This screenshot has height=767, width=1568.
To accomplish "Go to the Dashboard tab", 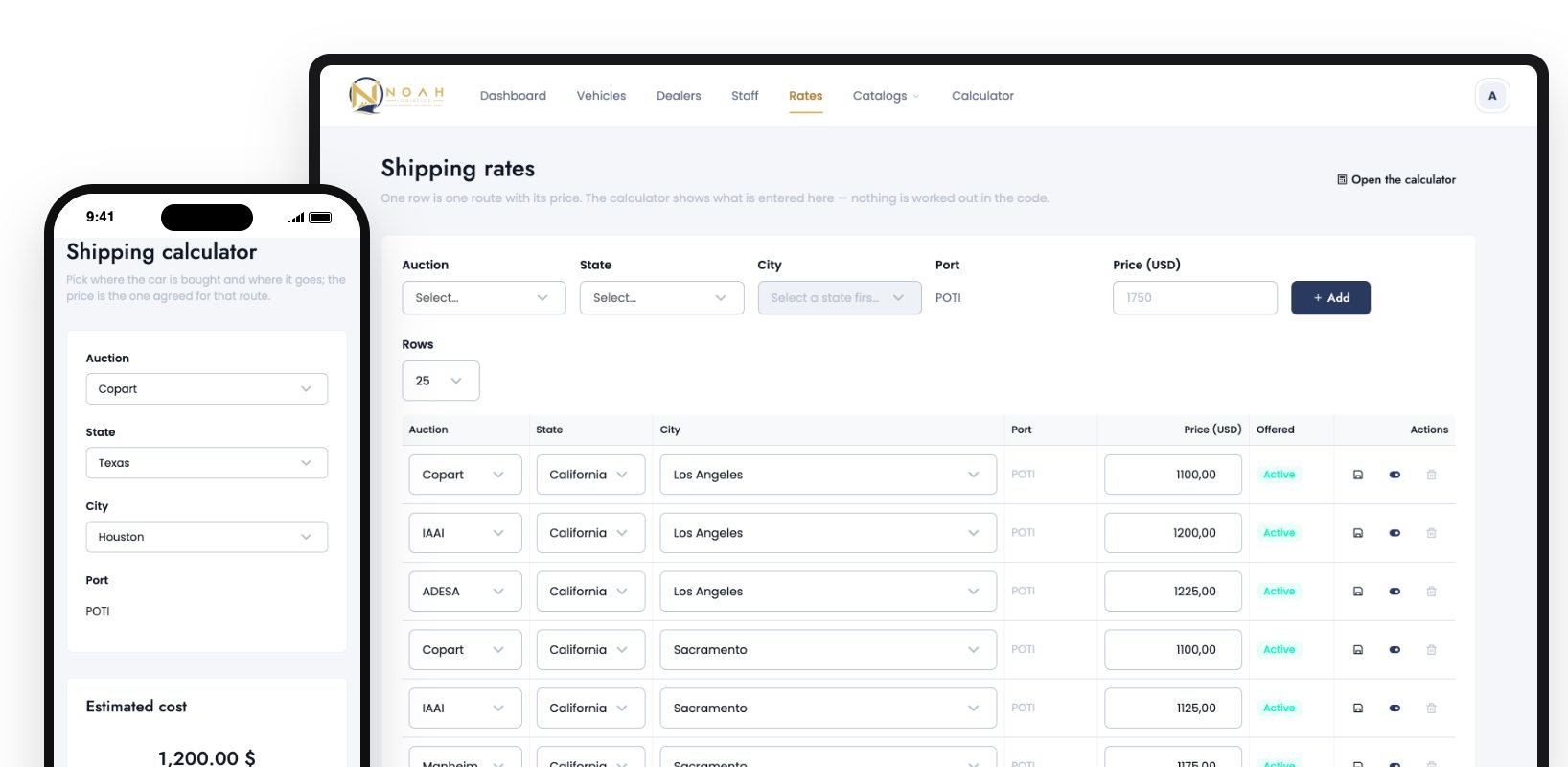I will click(x=513, y=96).
